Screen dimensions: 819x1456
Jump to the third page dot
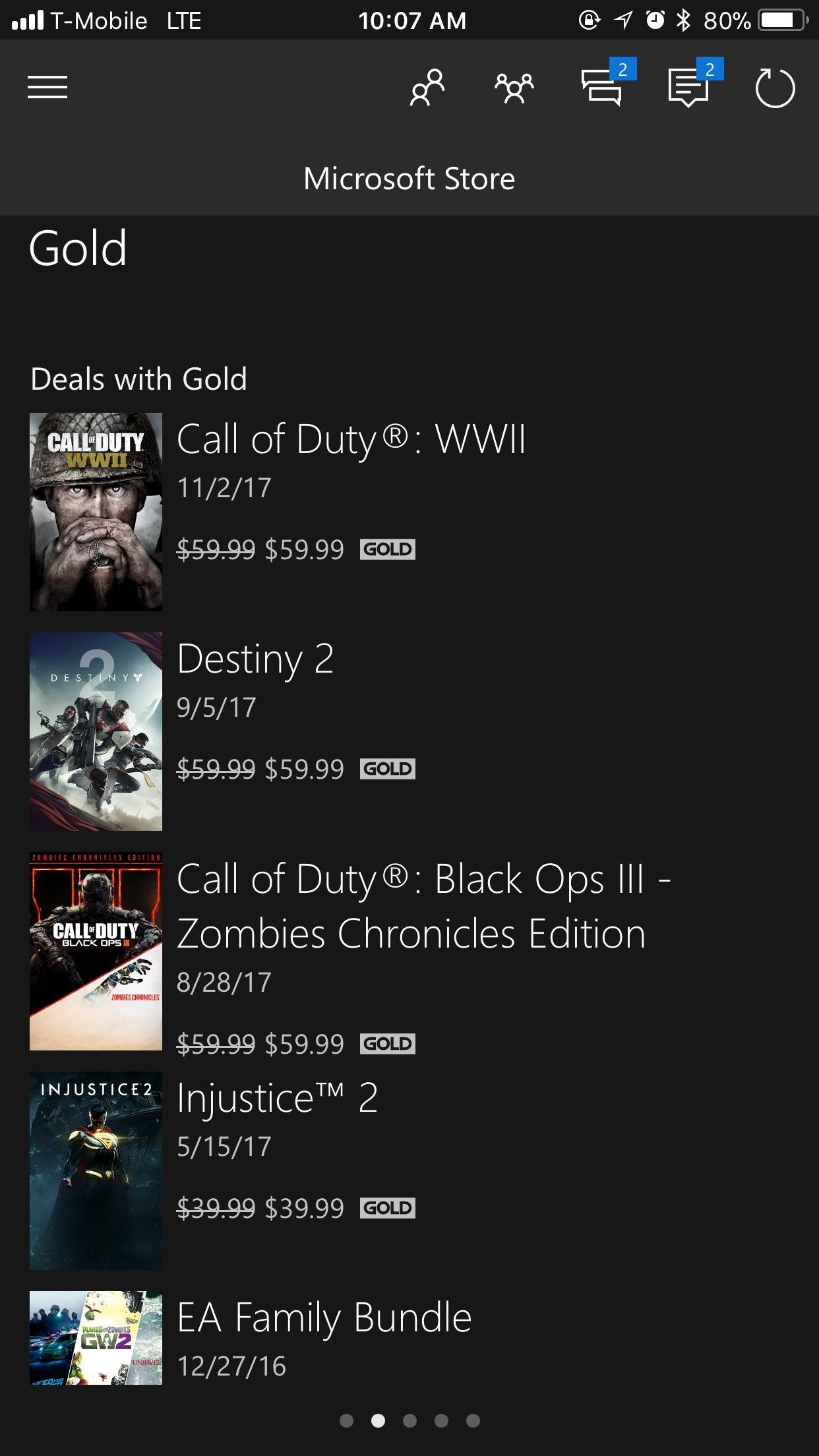(409, 1420)
